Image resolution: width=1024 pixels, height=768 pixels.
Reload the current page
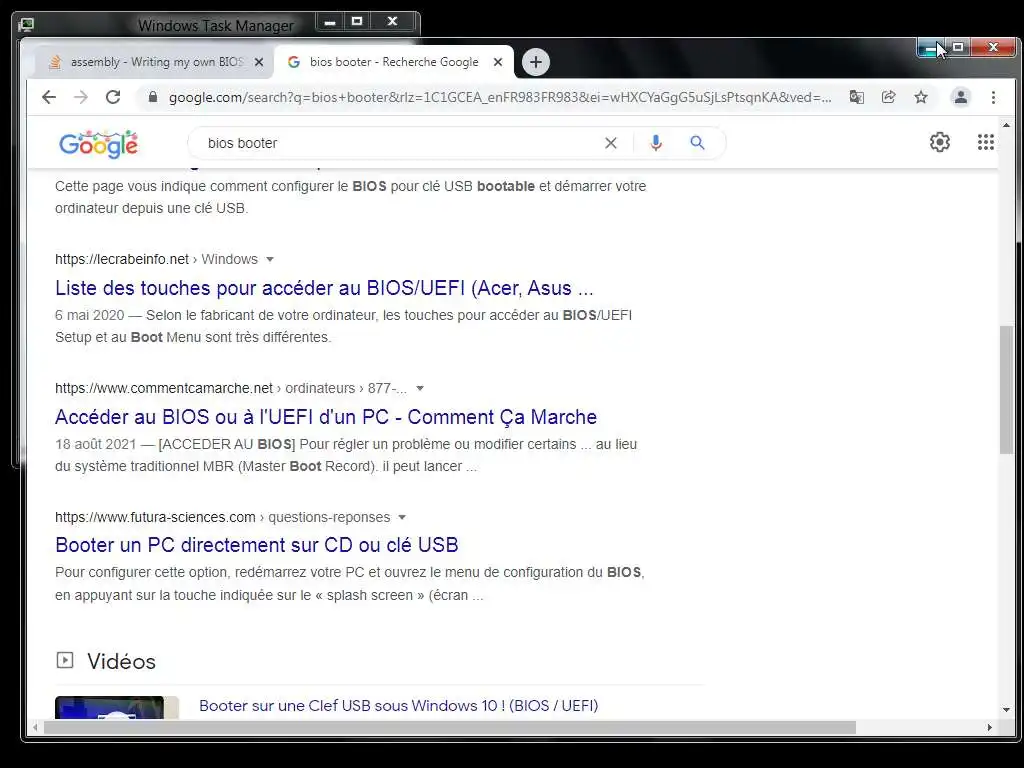coord(113,97)
